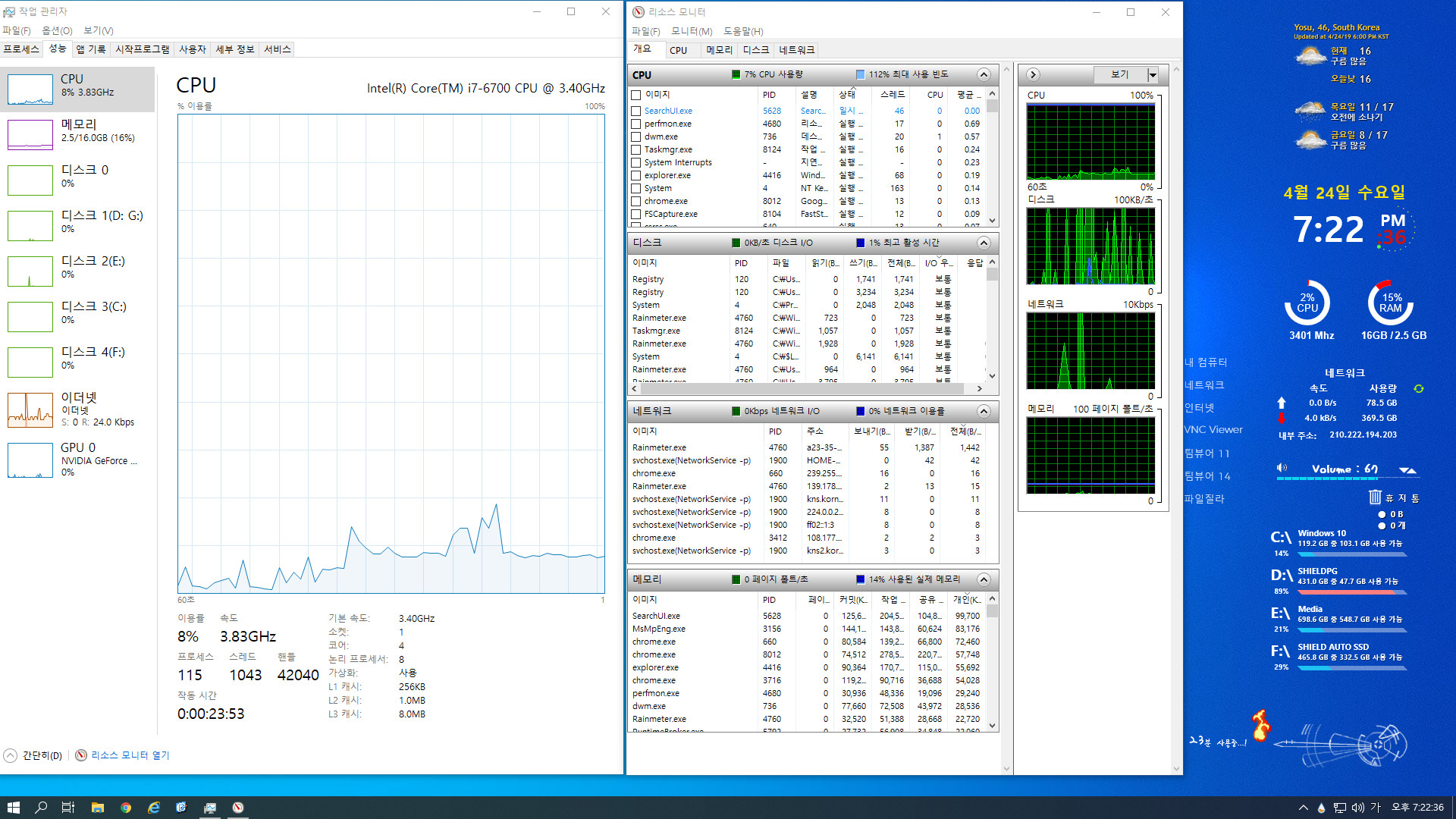Select the Disk 1 (D: G:) performance item
This screenshot has height=819, width=1456.
click(77, 225)
